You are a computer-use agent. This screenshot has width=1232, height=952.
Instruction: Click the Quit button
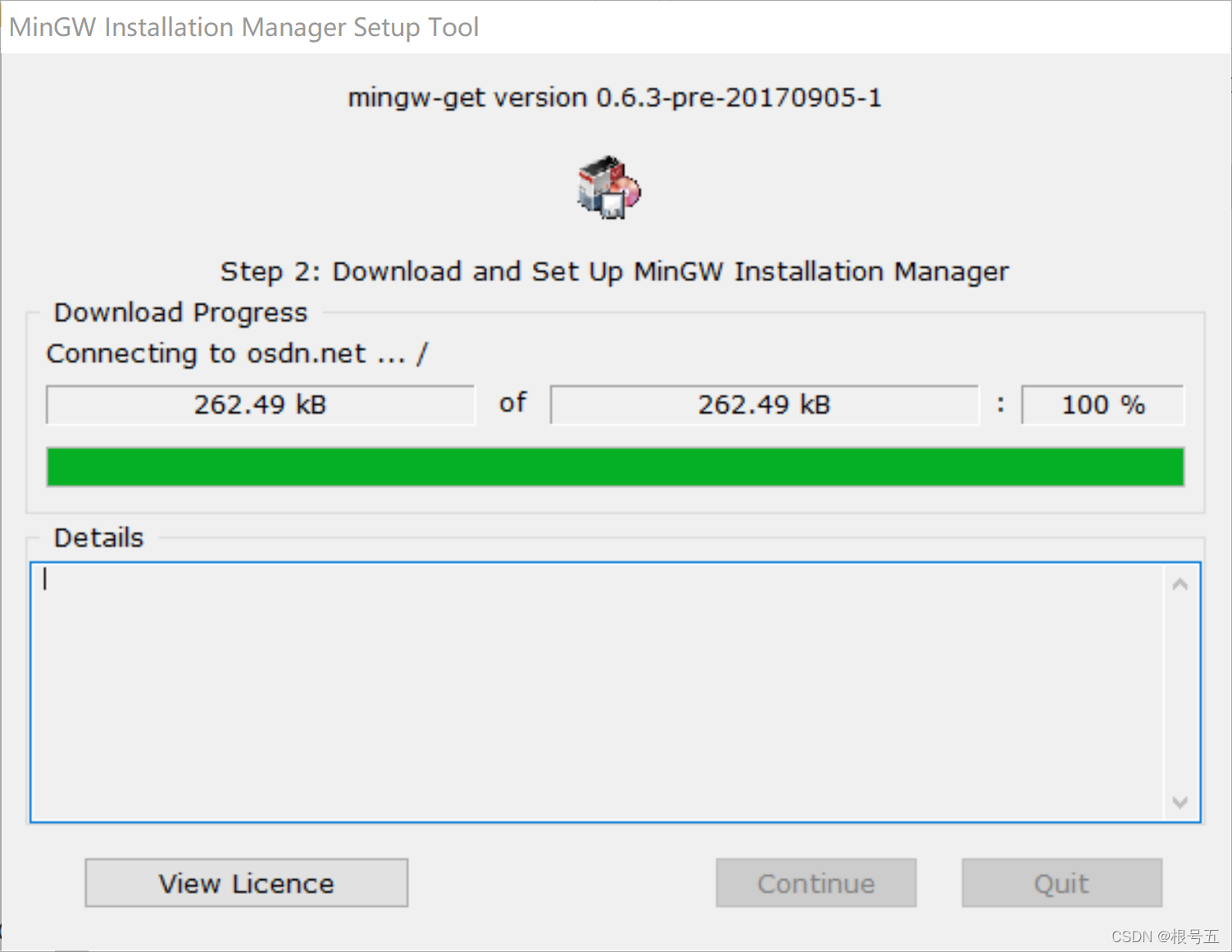1062,883
